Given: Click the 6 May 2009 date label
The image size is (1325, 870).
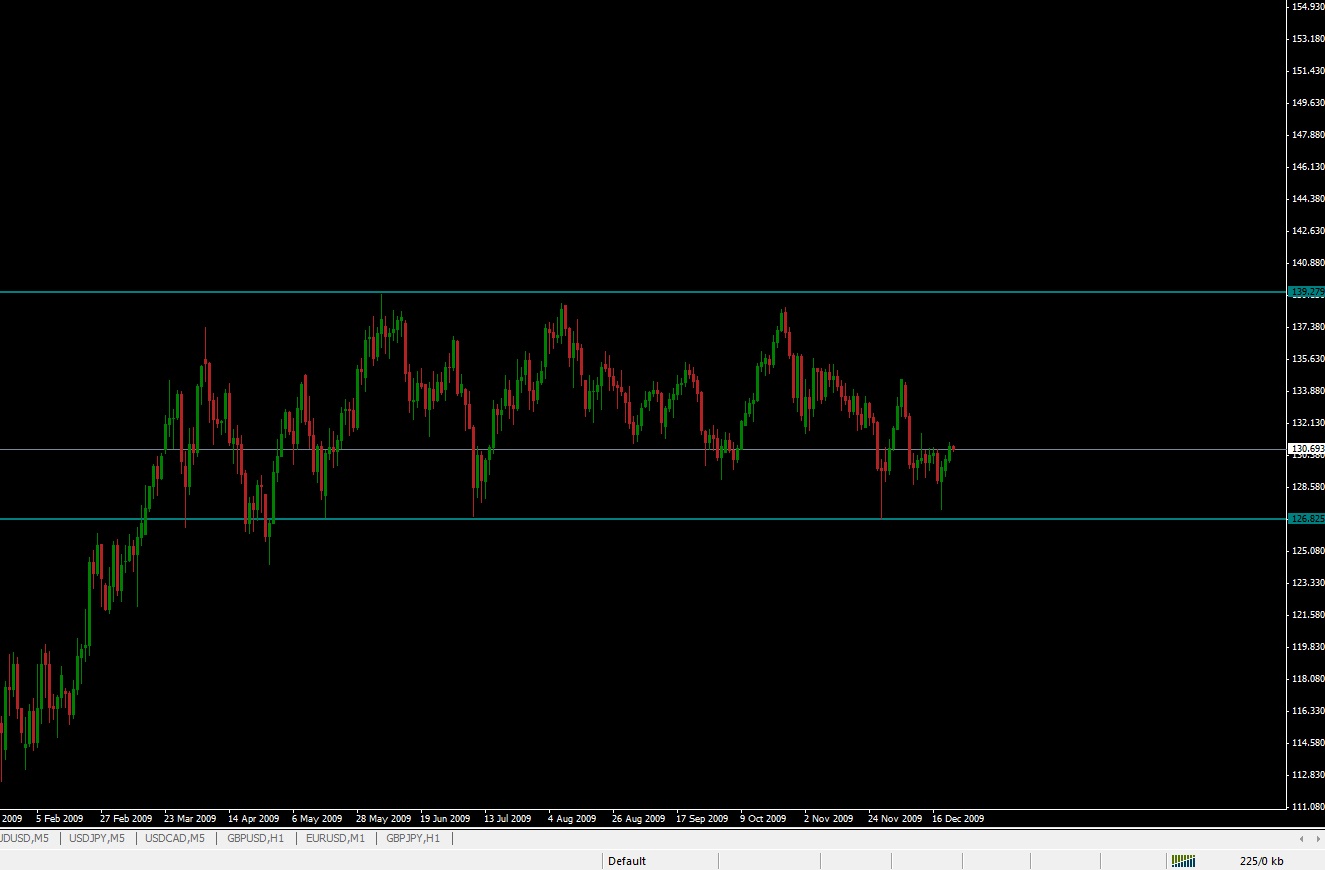Looking at the screenshot, I should (x=317, y=818).
